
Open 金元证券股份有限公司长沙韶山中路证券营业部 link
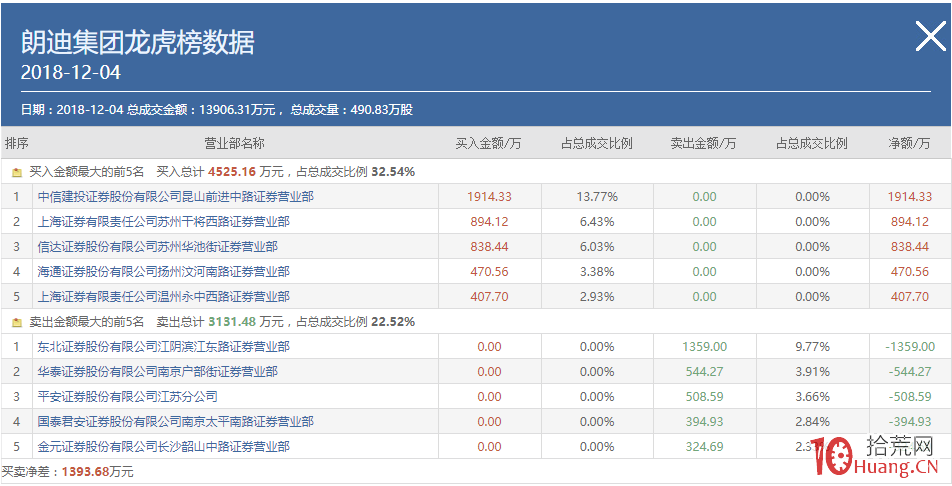tap(164, 447)
